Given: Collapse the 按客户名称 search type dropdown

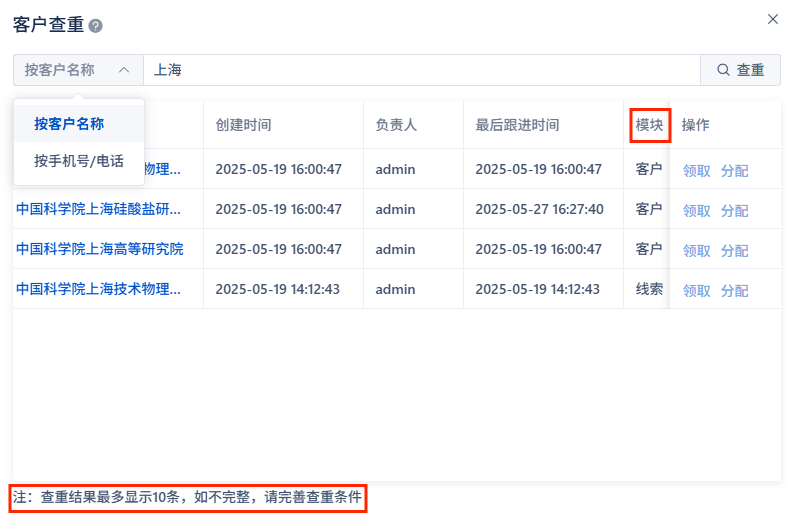Looking at the screenshot, I should click(x=78, y=70).
